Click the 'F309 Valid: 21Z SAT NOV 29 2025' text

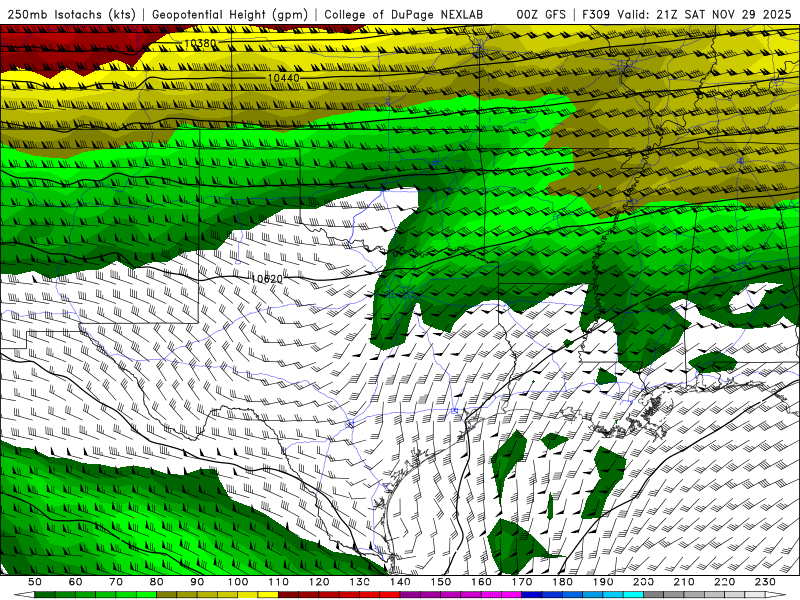point(687,14)
